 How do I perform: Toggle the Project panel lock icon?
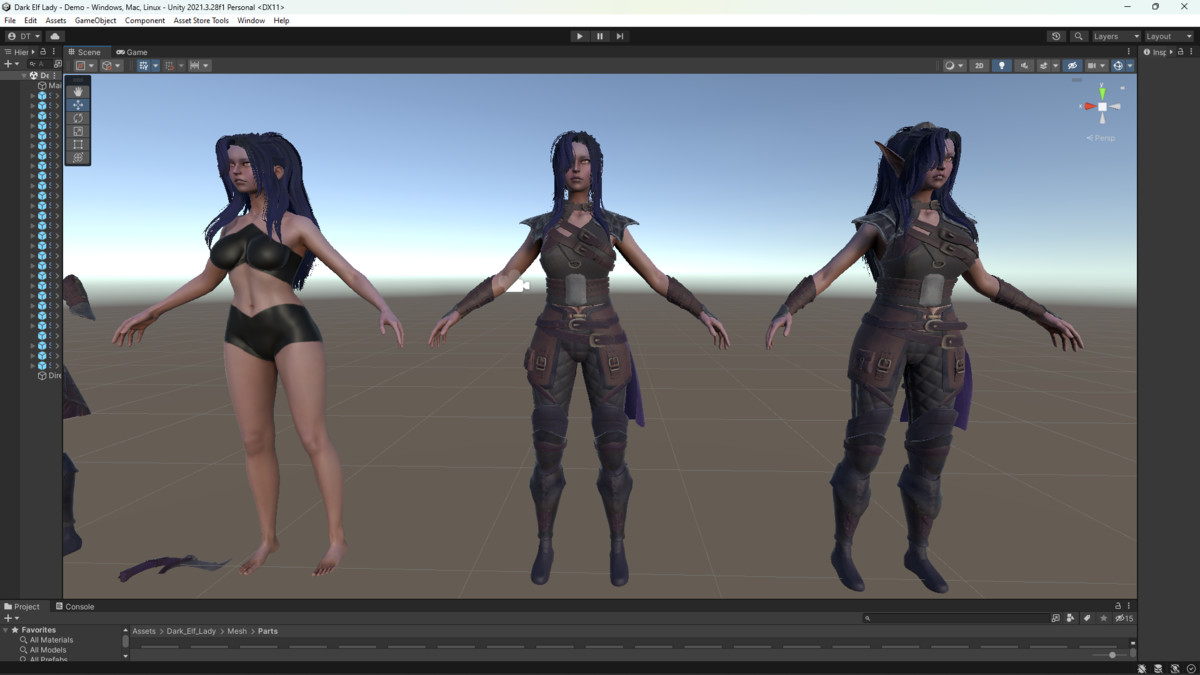click(1118, 606)
